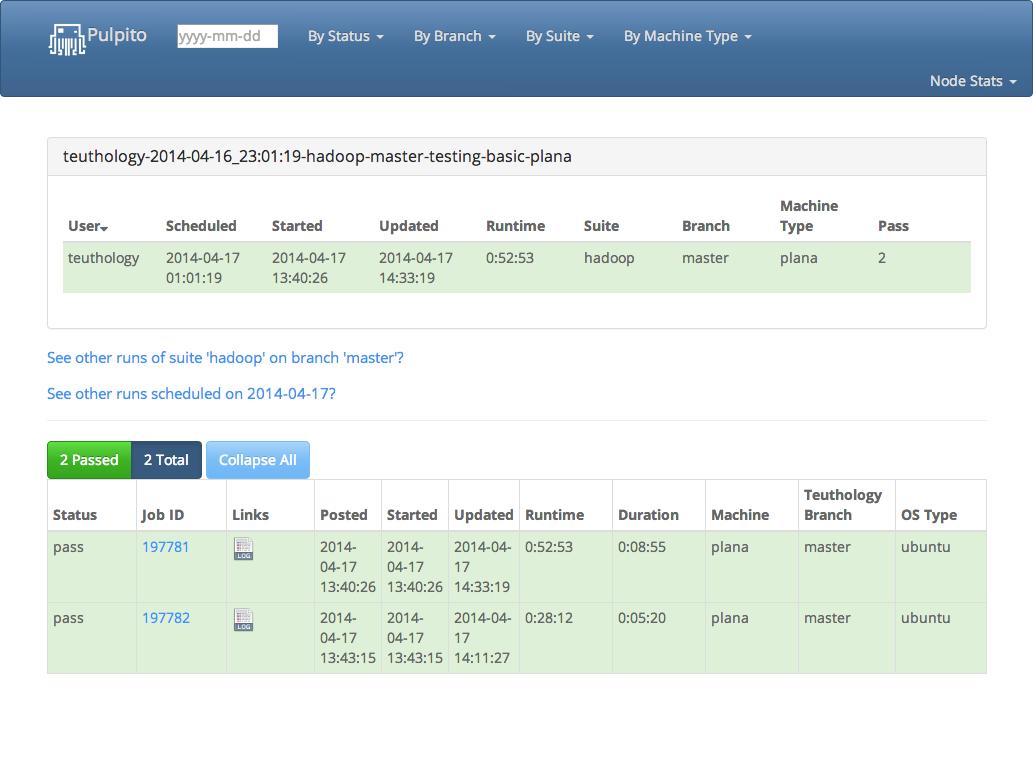Sort jobs by Duration column header
1033x779 pixels.
(x=648, y=515)
